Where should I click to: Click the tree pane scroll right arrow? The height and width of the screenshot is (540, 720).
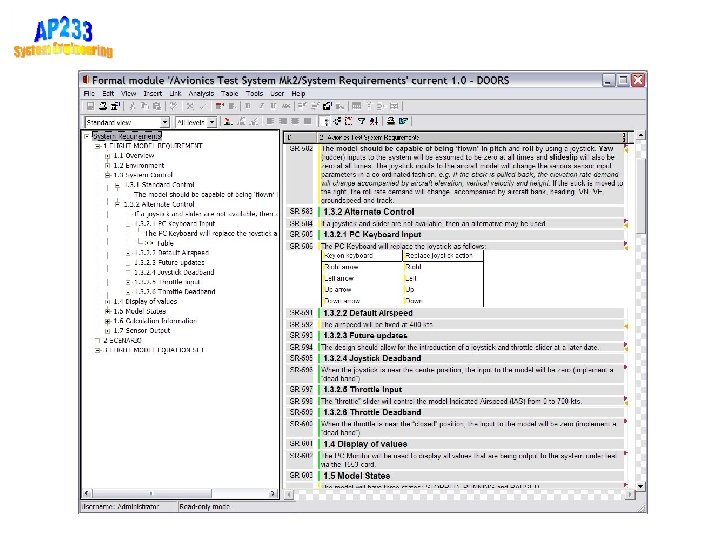[273, 494]
